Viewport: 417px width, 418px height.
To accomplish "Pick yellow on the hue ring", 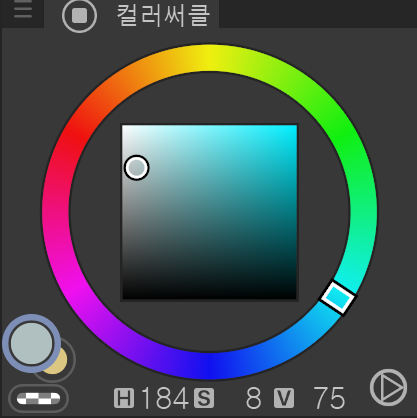I will point(209,58).
